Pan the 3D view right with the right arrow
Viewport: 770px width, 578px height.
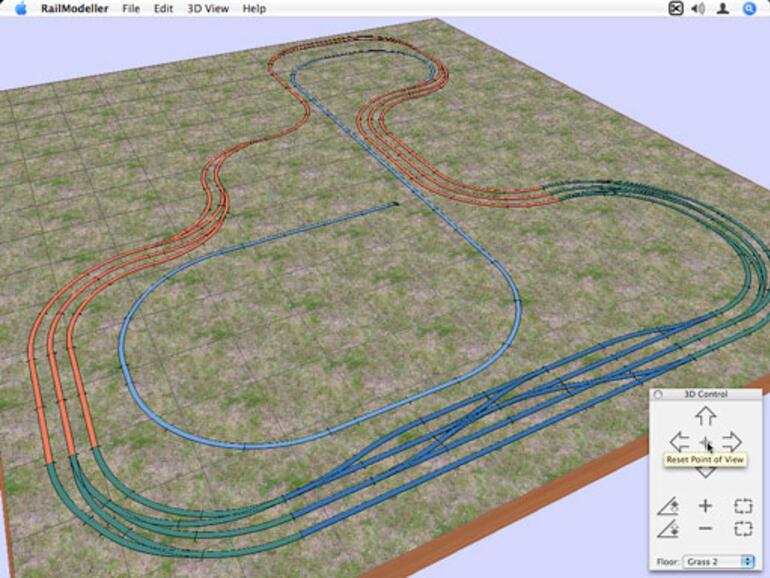tap(732, 441)
